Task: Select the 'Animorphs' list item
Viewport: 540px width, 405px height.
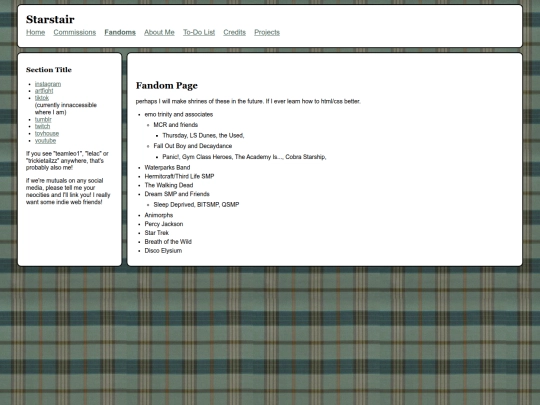Action: pyautogui.click(x=159, y=215)
